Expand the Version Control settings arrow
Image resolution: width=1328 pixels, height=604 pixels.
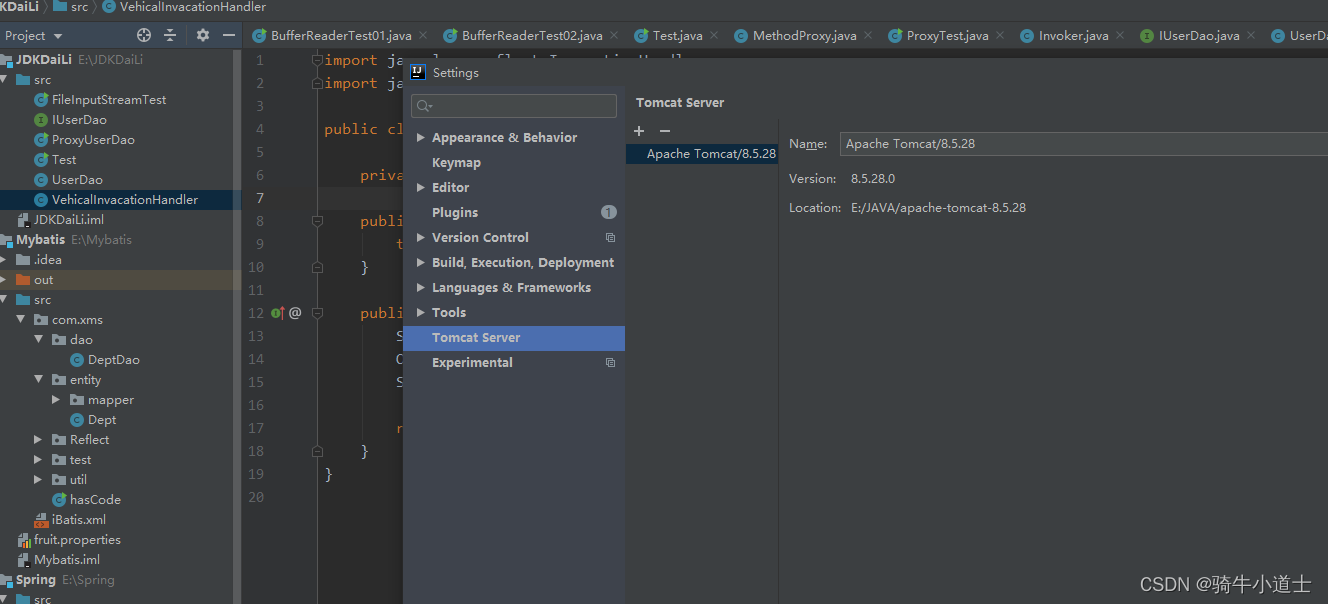pos(421,238)
